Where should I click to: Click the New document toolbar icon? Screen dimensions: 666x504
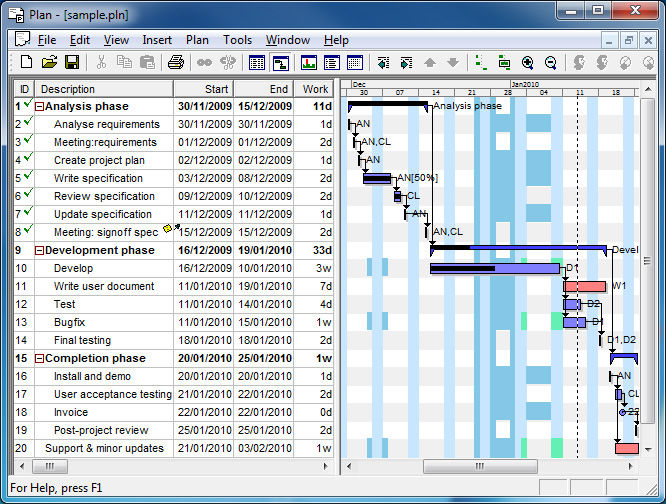[x=26, y=62]
